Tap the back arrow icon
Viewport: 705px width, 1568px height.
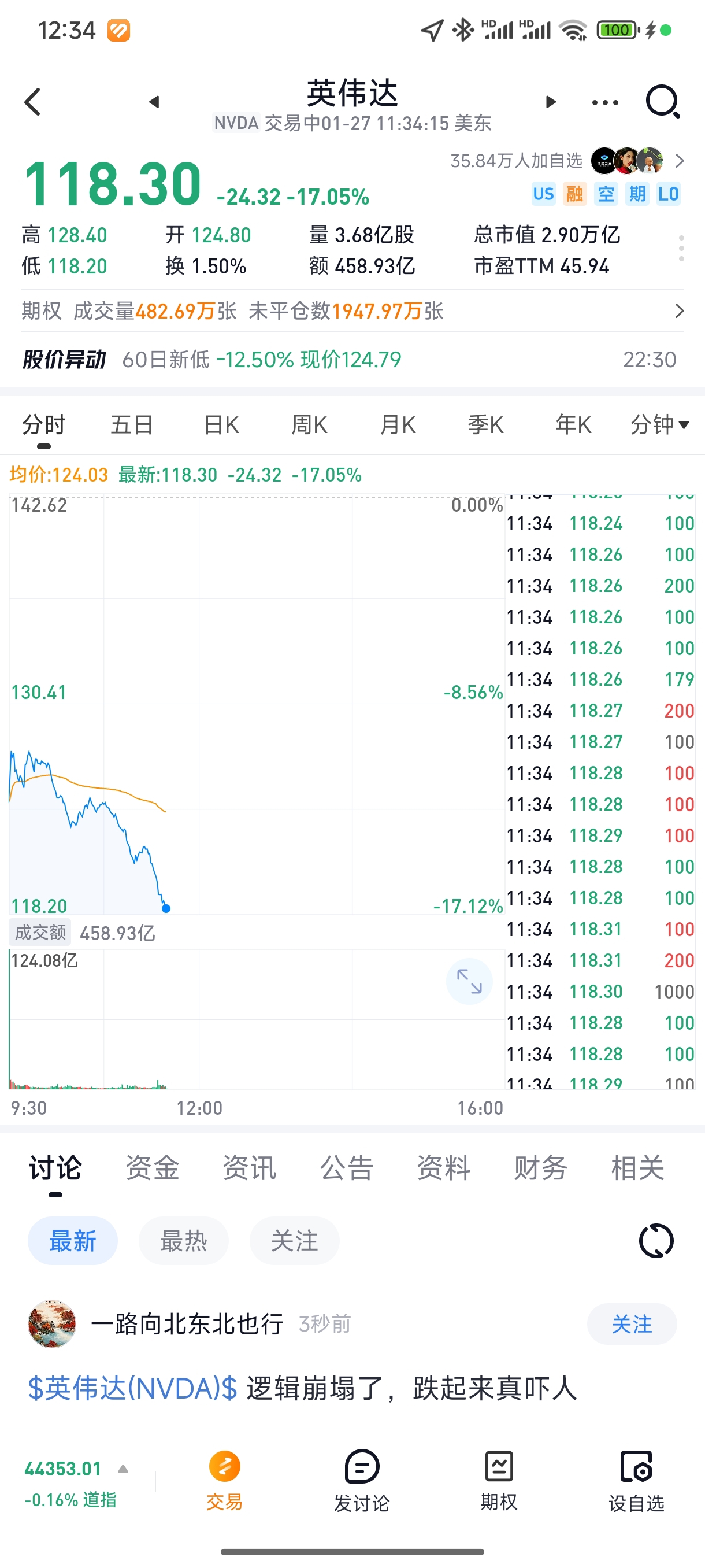tap(33, 102)
